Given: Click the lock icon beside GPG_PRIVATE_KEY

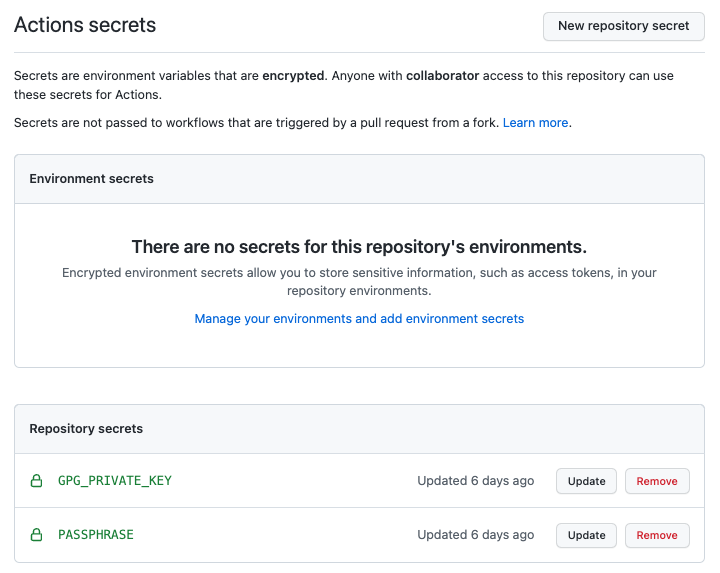Looking at the screenshot, I should 37,481.
